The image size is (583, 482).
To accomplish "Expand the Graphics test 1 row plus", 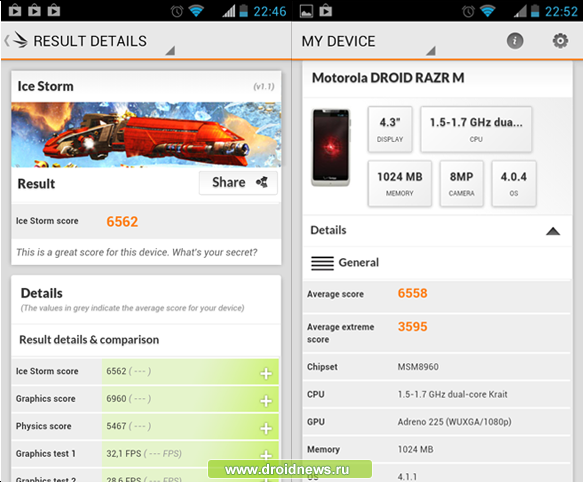I will 266,455.
